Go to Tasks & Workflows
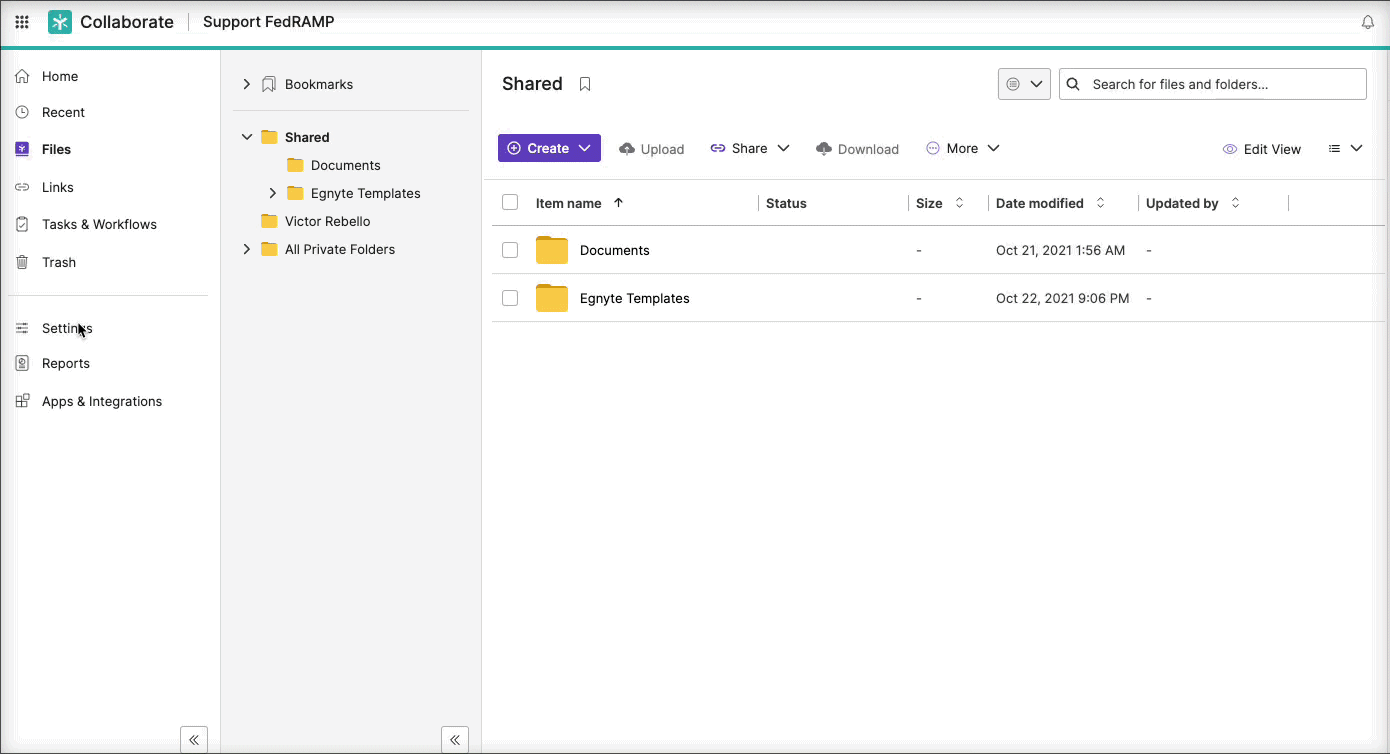This screenshot has width=1390, height=754. click(x=99, y=224)
